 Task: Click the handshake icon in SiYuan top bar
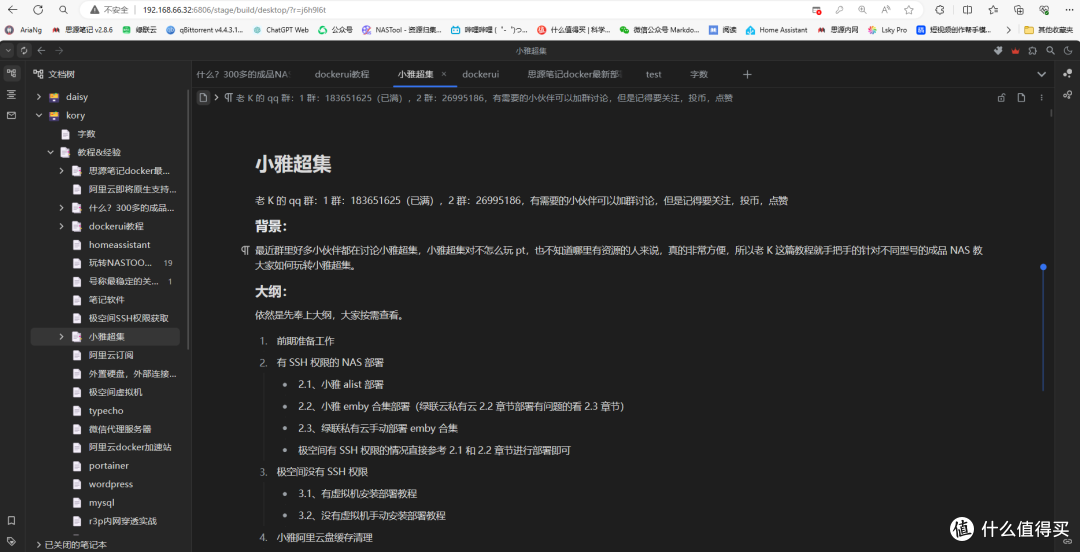pos(997,50)
